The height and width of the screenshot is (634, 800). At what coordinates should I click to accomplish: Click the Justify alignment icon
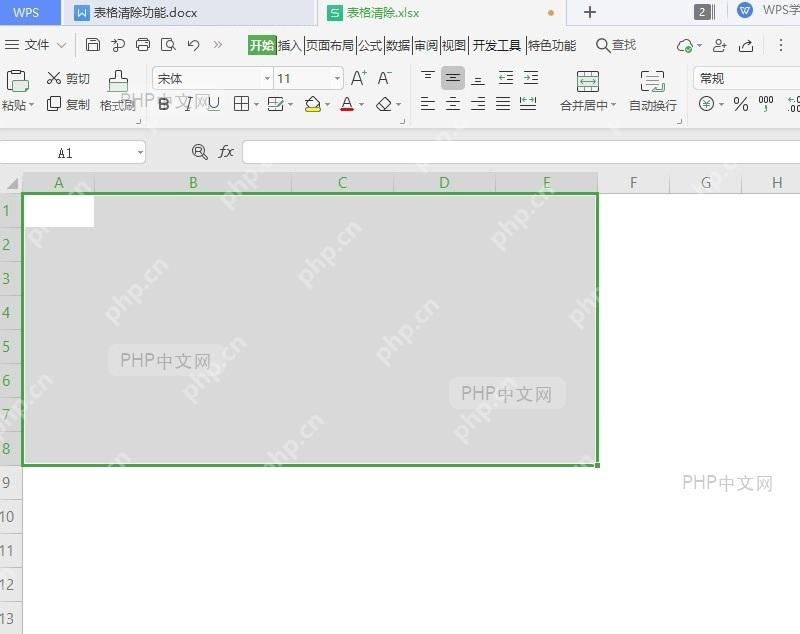point(503,104)
